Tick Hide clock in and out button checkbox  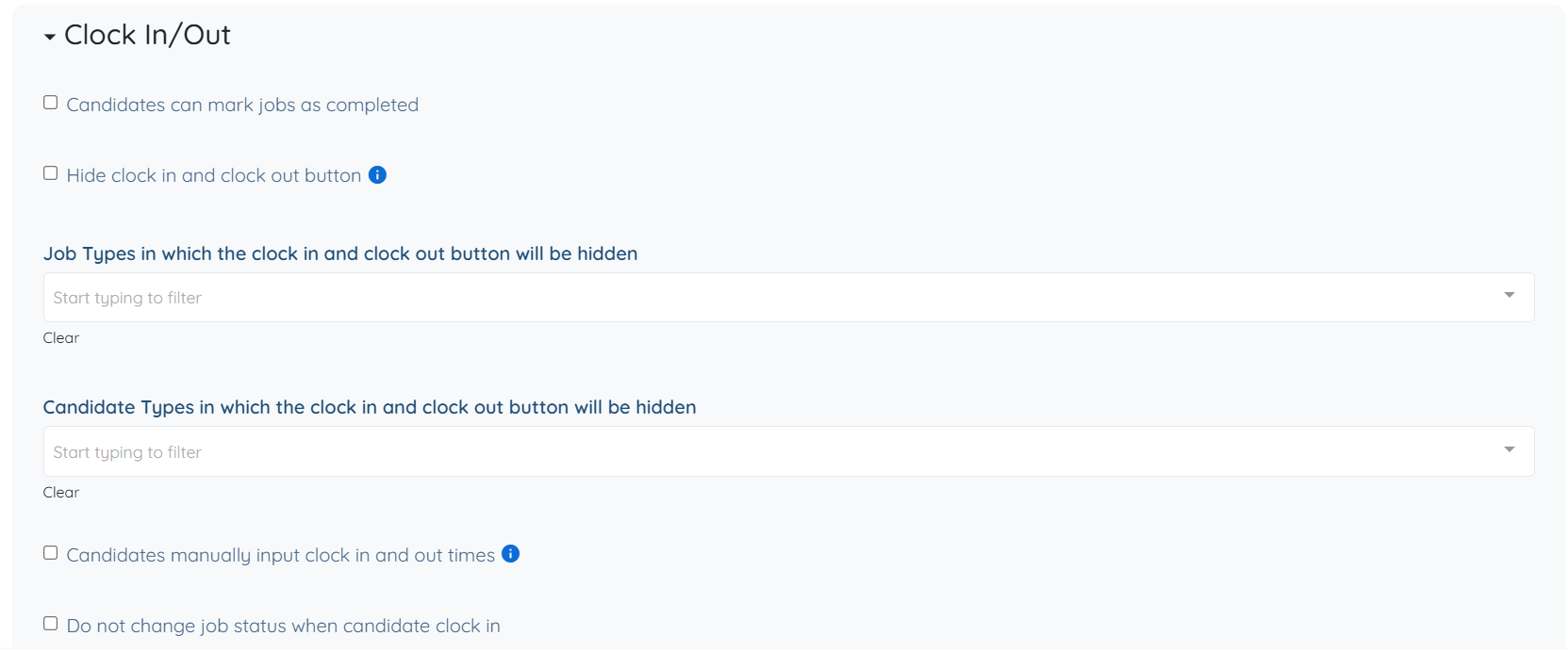(x=51, y=173)
